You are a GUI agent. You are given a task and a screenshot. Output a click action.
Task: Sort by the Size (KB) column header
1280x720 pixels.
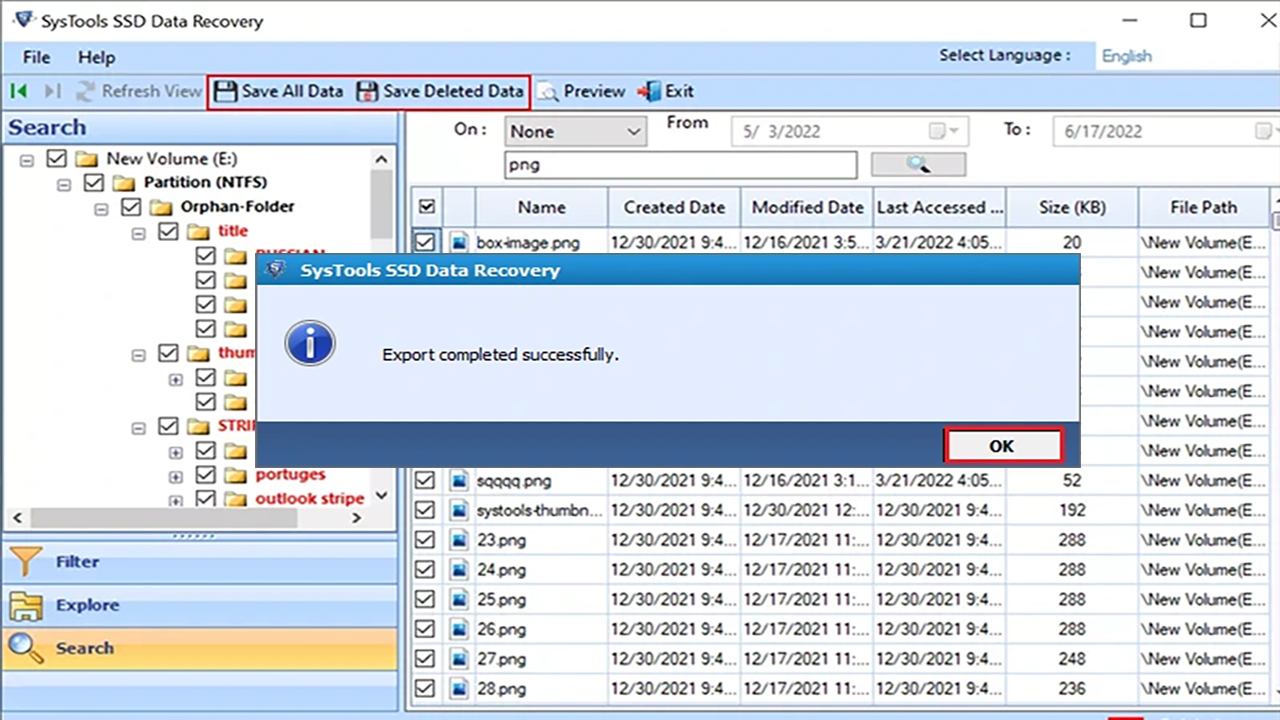pos(1072,207)
